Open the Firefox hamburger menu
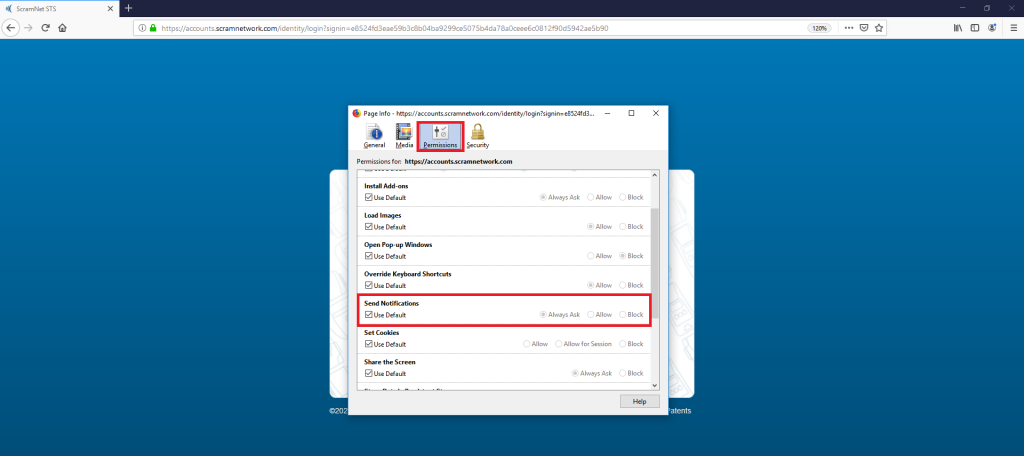Image resolution: width=1024 pixels, height=456 pixels. (1010, 28)
